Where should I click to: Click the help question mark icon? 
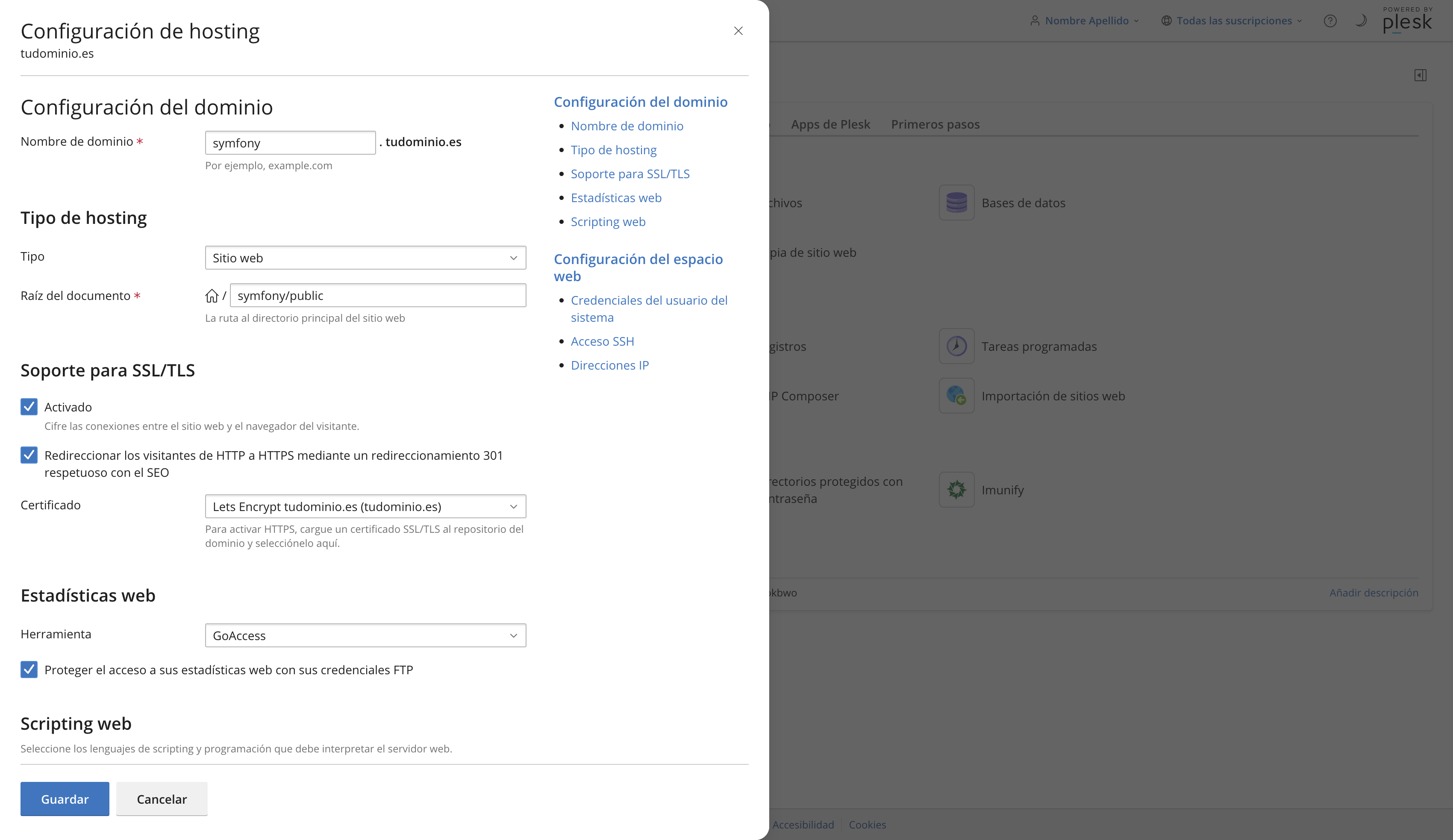[x=1330, y=21]
